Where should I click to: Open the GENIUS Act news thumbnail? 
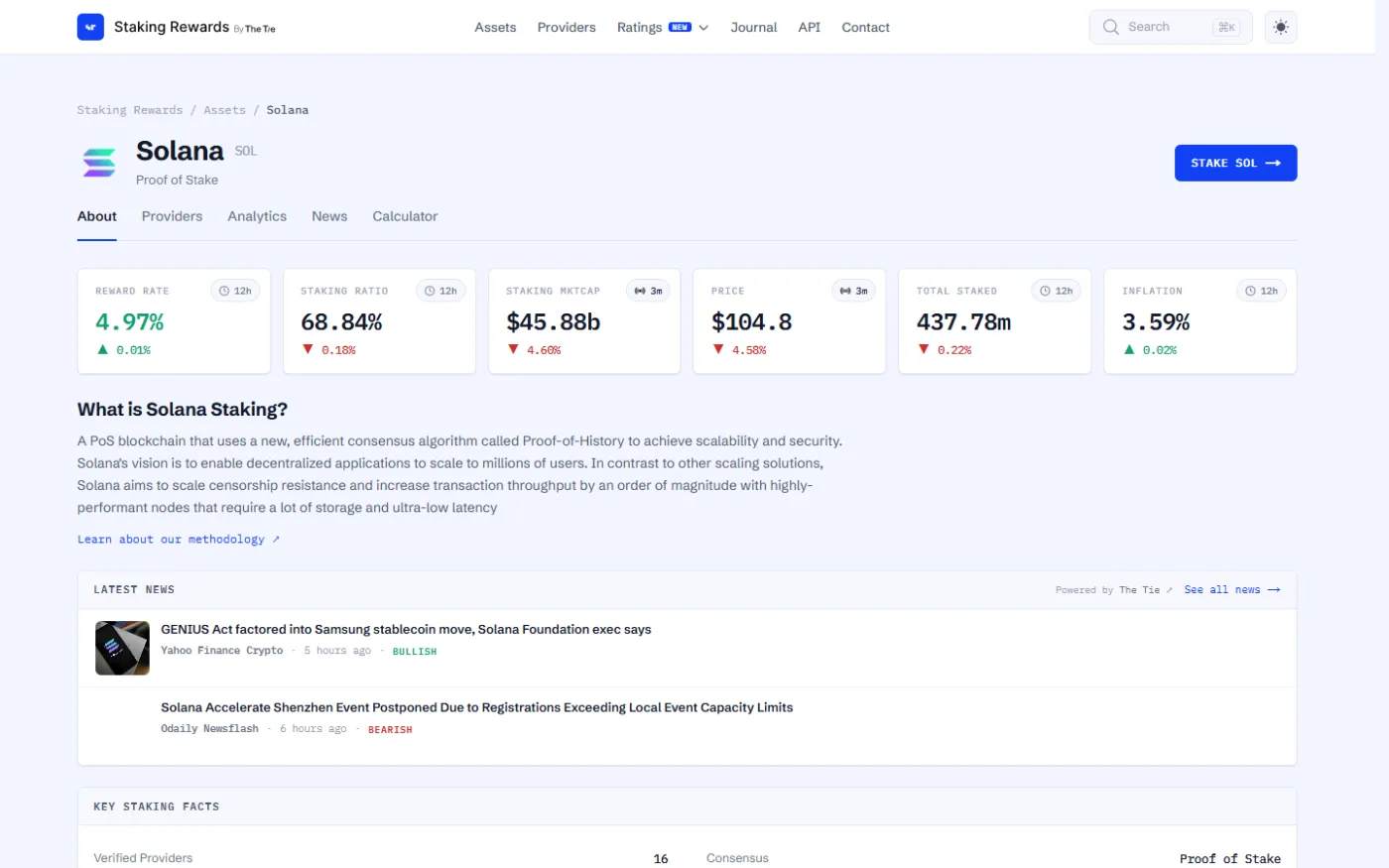pyautogui.click(x=122, y=648)
